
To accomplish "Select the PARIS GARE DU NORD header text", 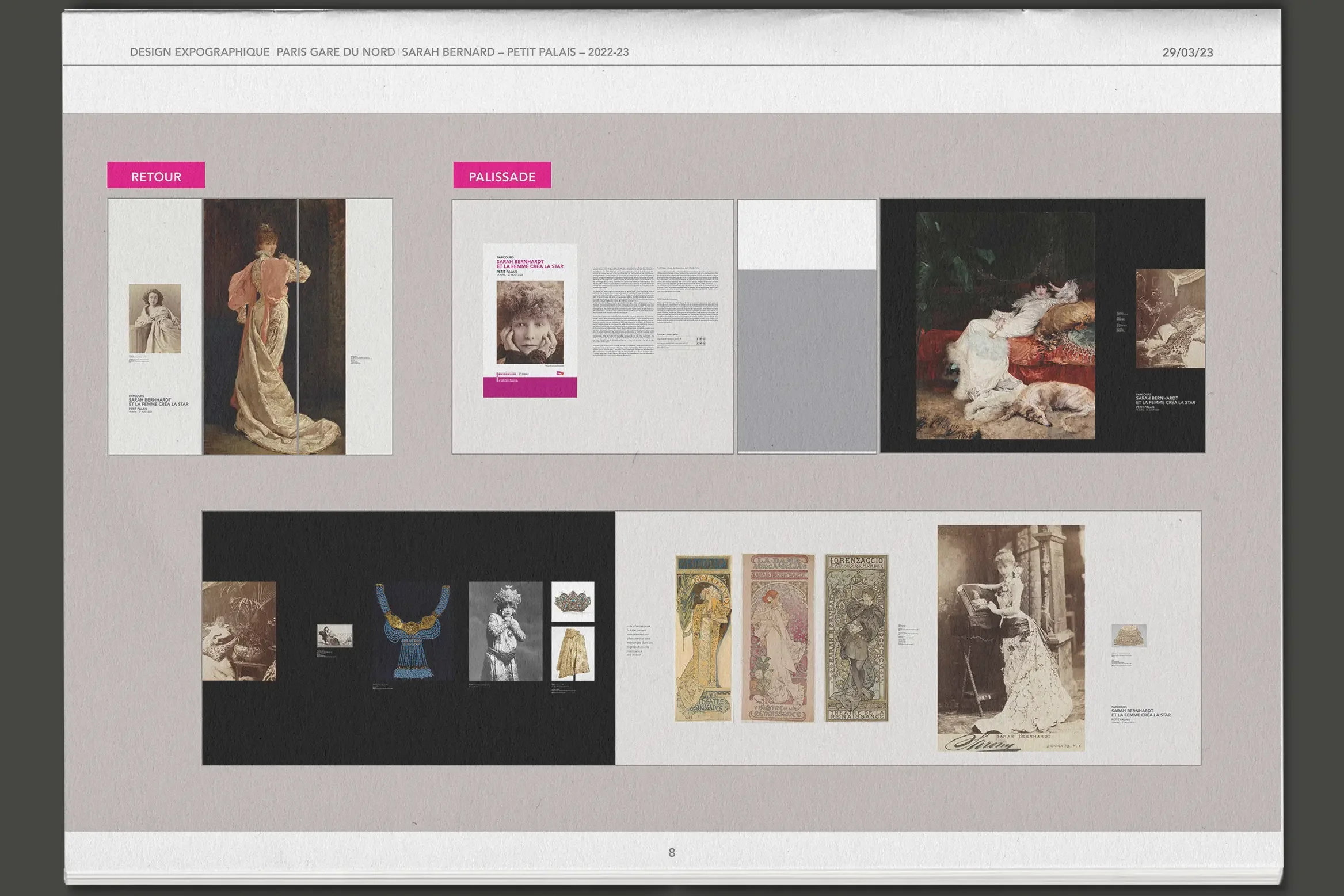I will (336, 52).
